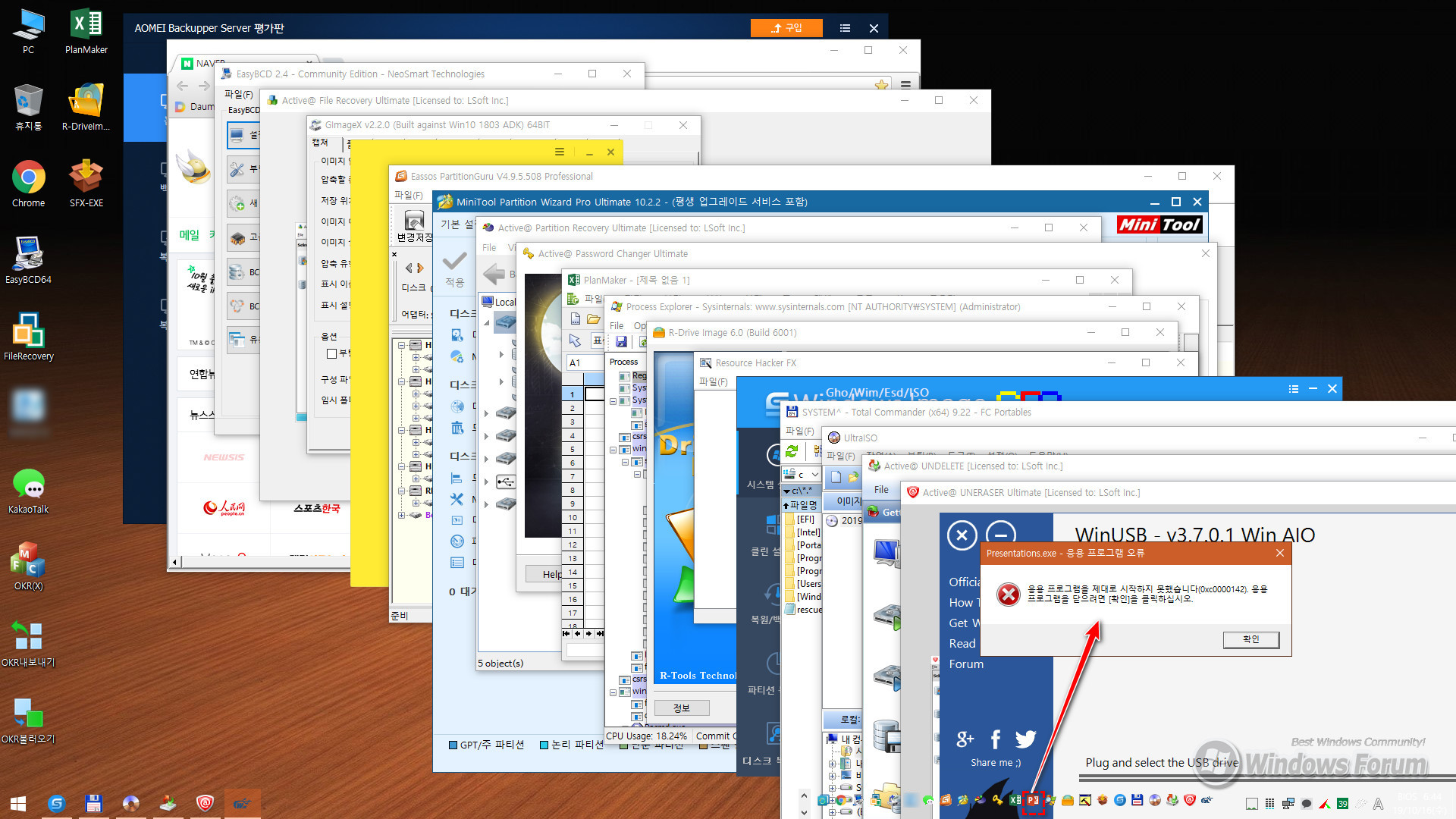Image resolution: width=1456 pixels, height=819 pixels.
Task: Open 파일(F) menu in PartitionGuru
Action: 408,195
